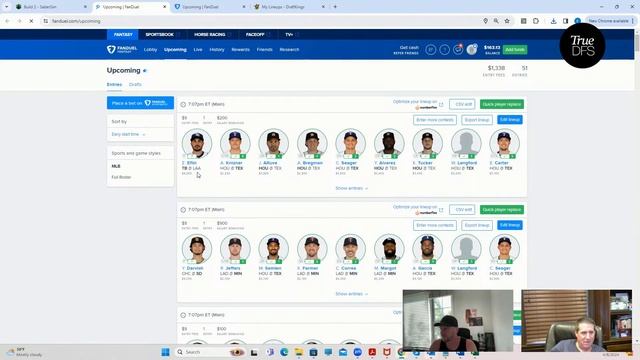640x360 pixels.
Task: Click the help question mark icon in header
Action: [x=444, y=50]
